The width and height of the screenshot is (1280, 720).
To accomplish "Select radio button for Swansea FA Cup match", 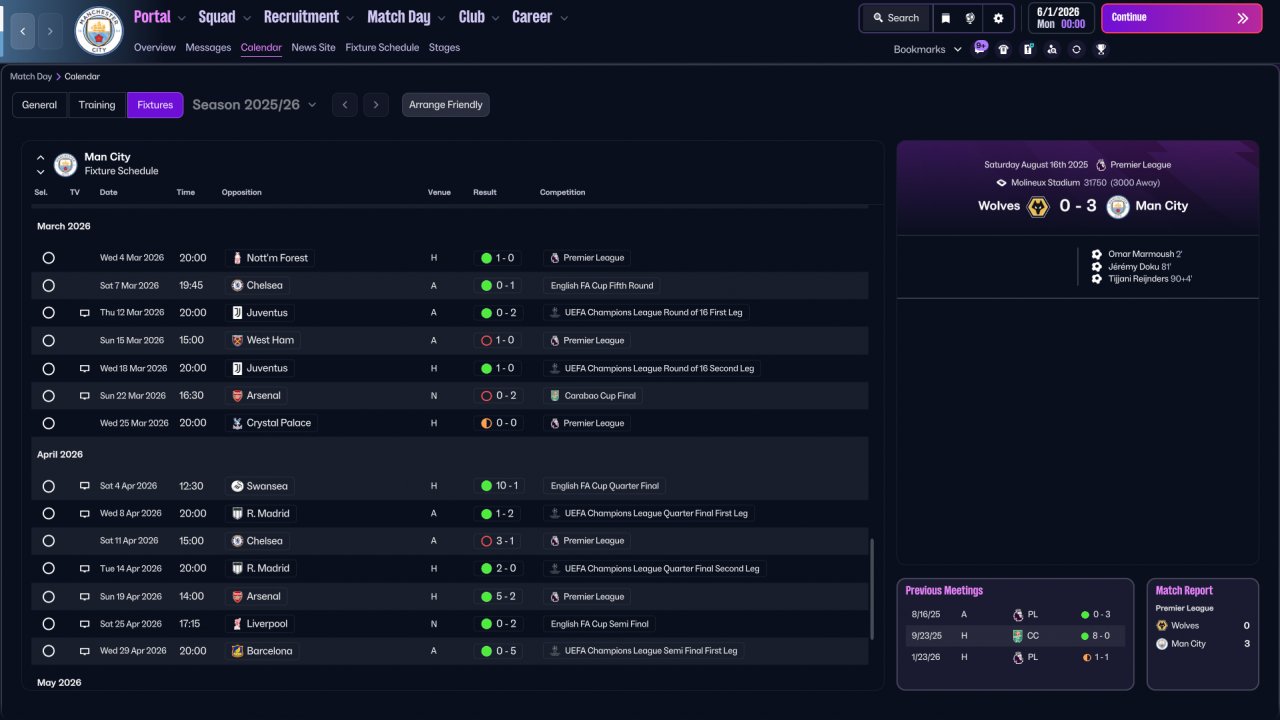I will tap(48, 486).
